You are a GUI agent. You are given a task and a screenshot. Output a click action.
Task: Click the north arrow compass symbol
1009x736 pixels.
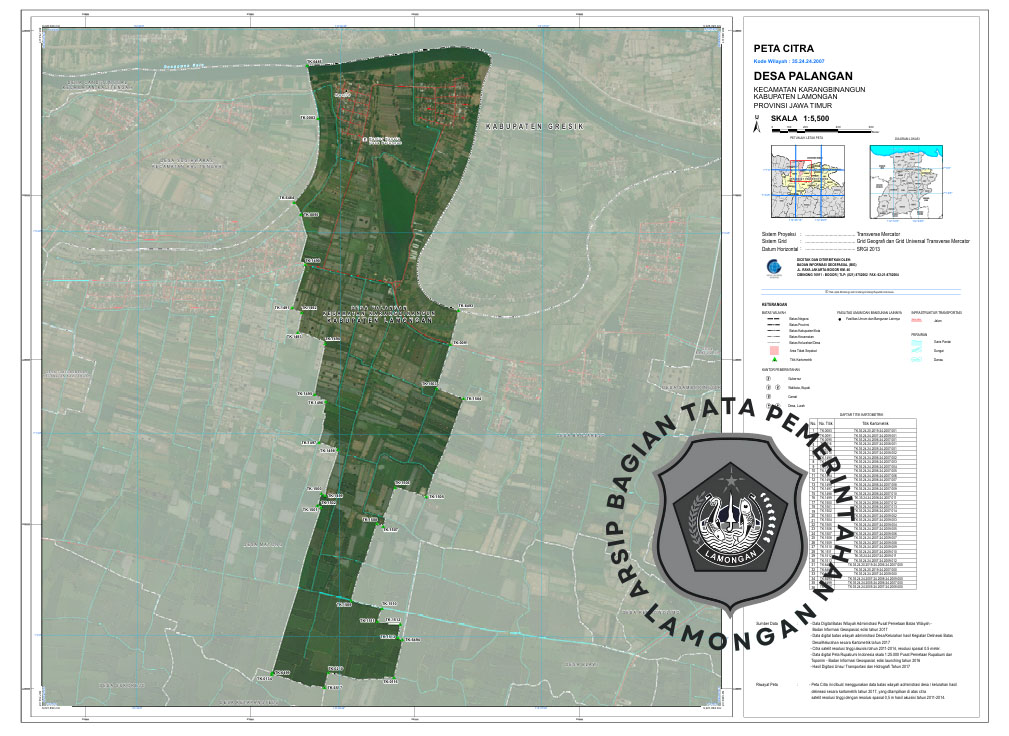(x=757, y=125)
